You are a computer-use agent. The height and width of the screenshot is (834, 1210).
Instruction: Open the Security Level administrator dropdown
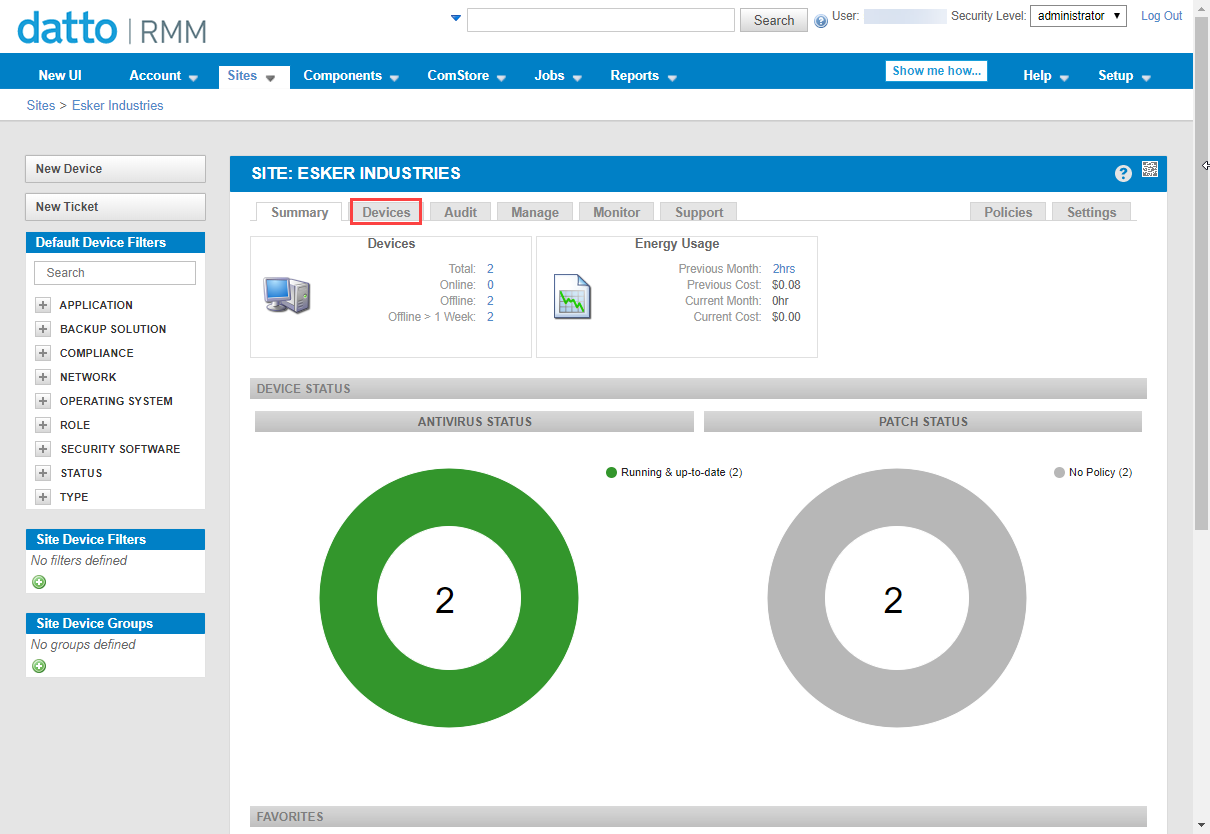coord(1078,16)
